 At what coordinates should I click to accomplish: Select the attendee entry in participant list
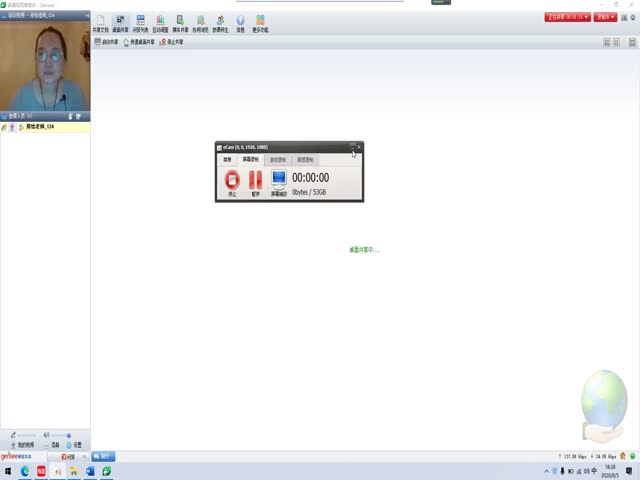pyautogui.click(x=40, y=127)
